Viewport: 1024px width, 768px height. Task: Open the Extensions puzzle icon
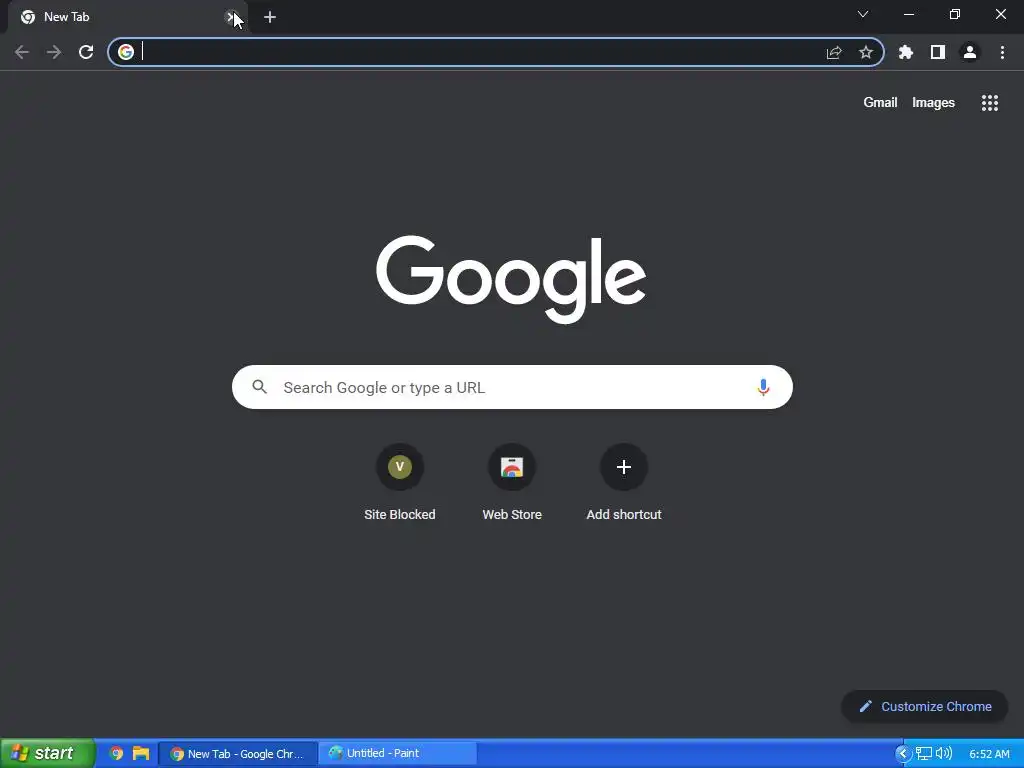906,52
